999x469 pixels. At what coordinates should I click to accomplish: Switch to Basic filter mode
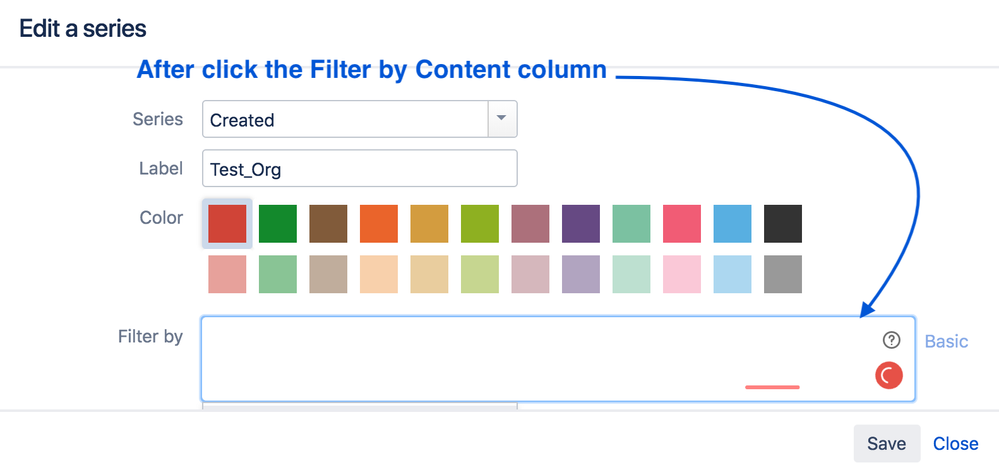[x=946, y=342]
